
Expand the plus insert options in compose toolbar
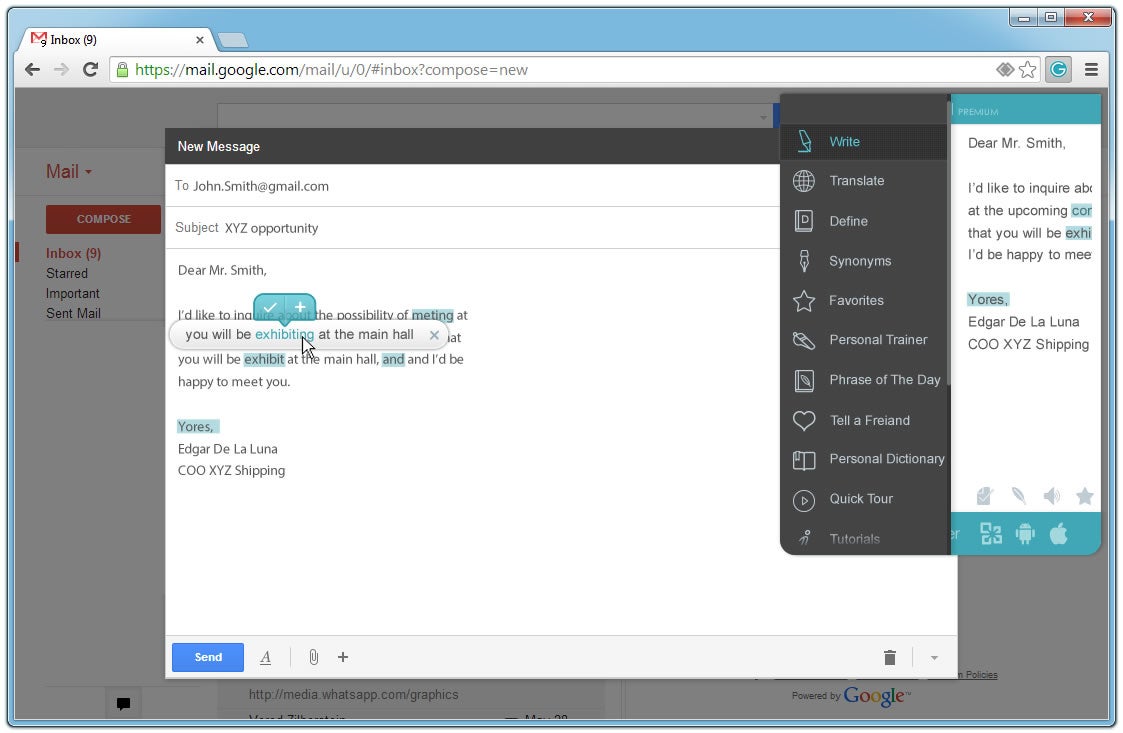pyautogui.click(x=343, y=657)
